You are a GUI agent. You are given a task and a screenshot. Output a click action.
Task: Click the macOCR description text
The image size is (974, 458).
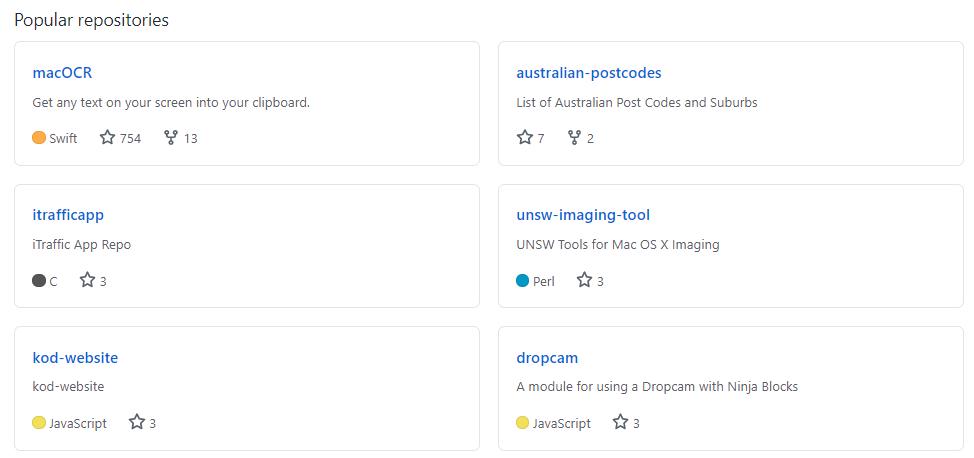[171, 102]
